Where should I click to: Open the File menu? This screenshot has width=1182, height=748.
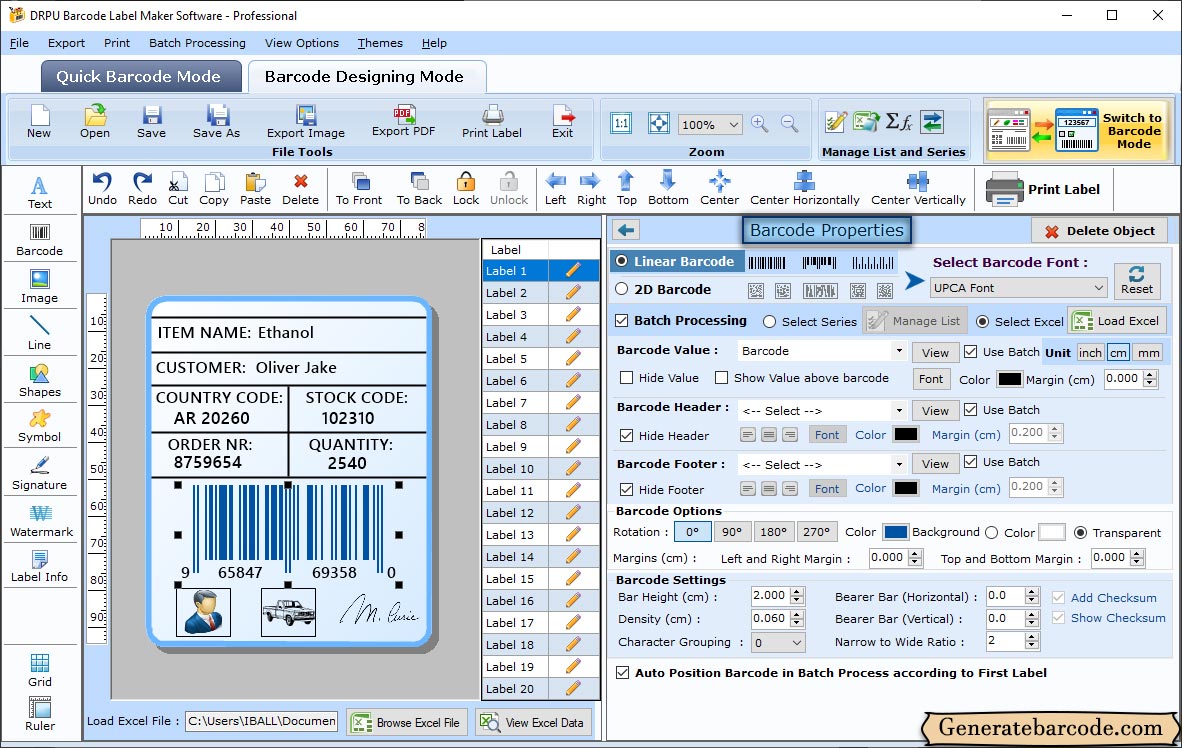pyautogui.click(x=19, y=43)
